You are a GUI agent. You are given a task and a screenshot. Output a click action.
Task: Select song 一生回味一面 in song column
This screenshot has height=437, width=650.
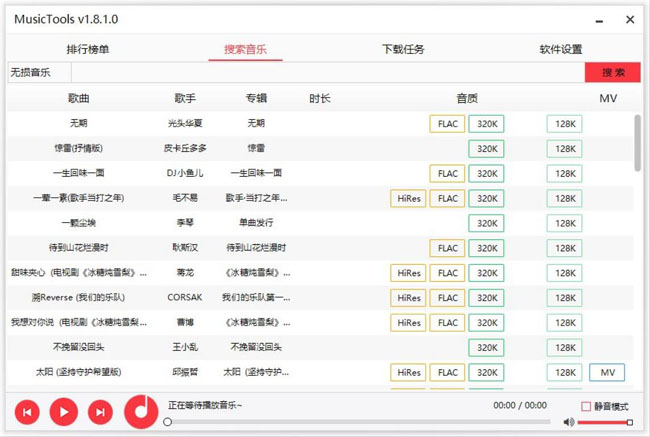(79, 173)
